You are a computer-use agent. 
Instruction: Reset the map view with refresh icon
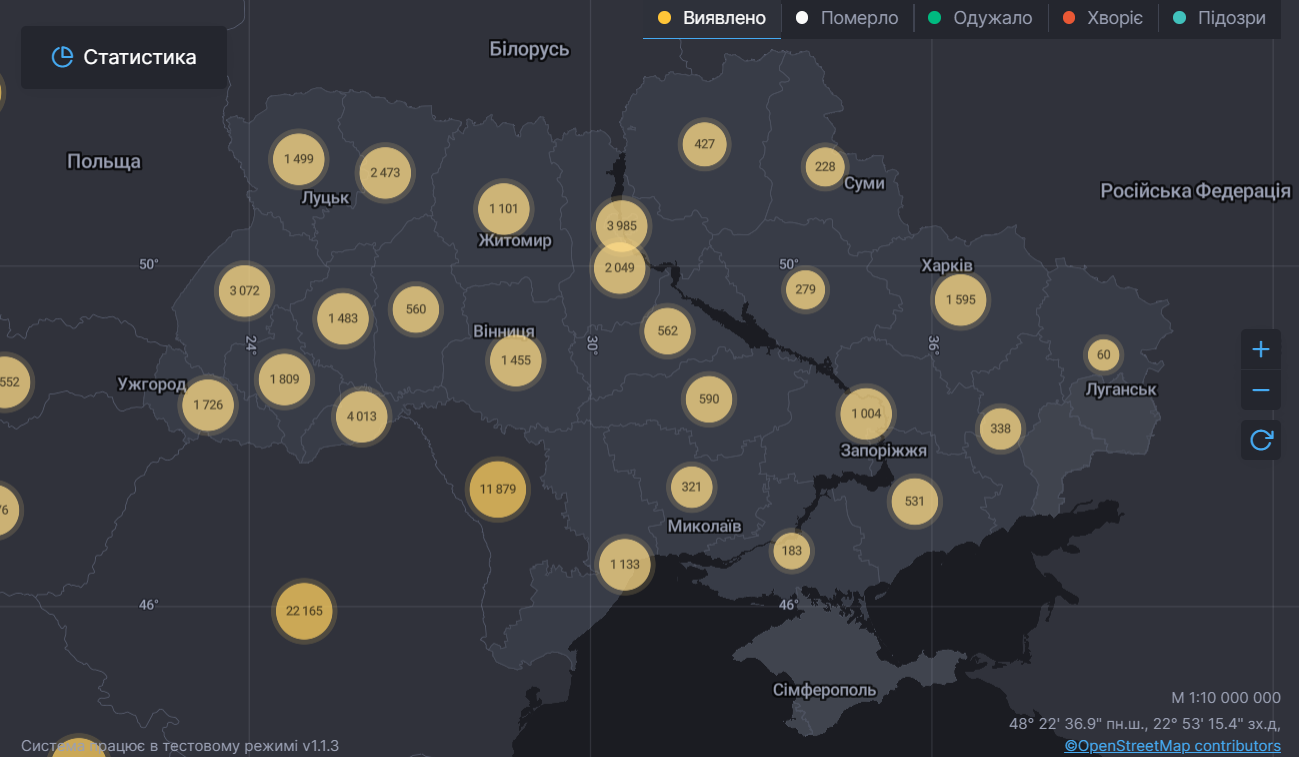[x=1261, y=439]
